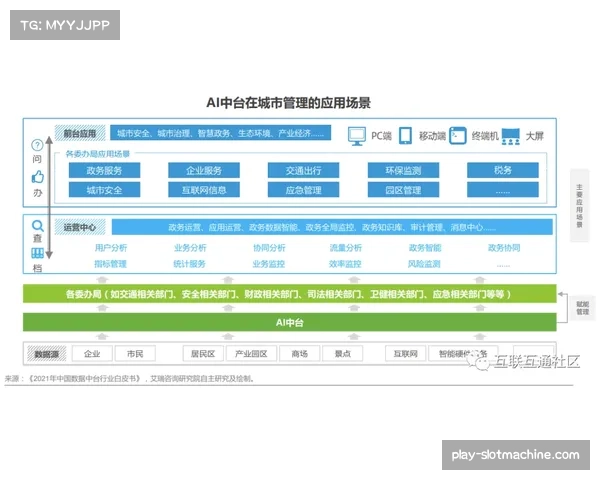Click the 风险监测 text

424,264
